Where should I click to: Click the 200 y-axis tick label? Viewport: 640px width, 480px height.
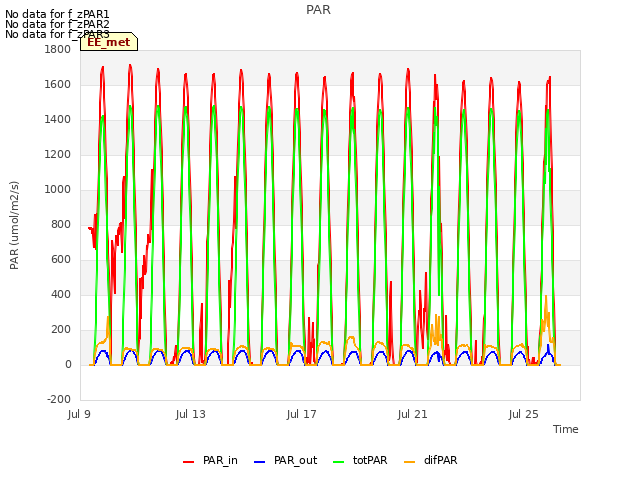tap(61, 329)
